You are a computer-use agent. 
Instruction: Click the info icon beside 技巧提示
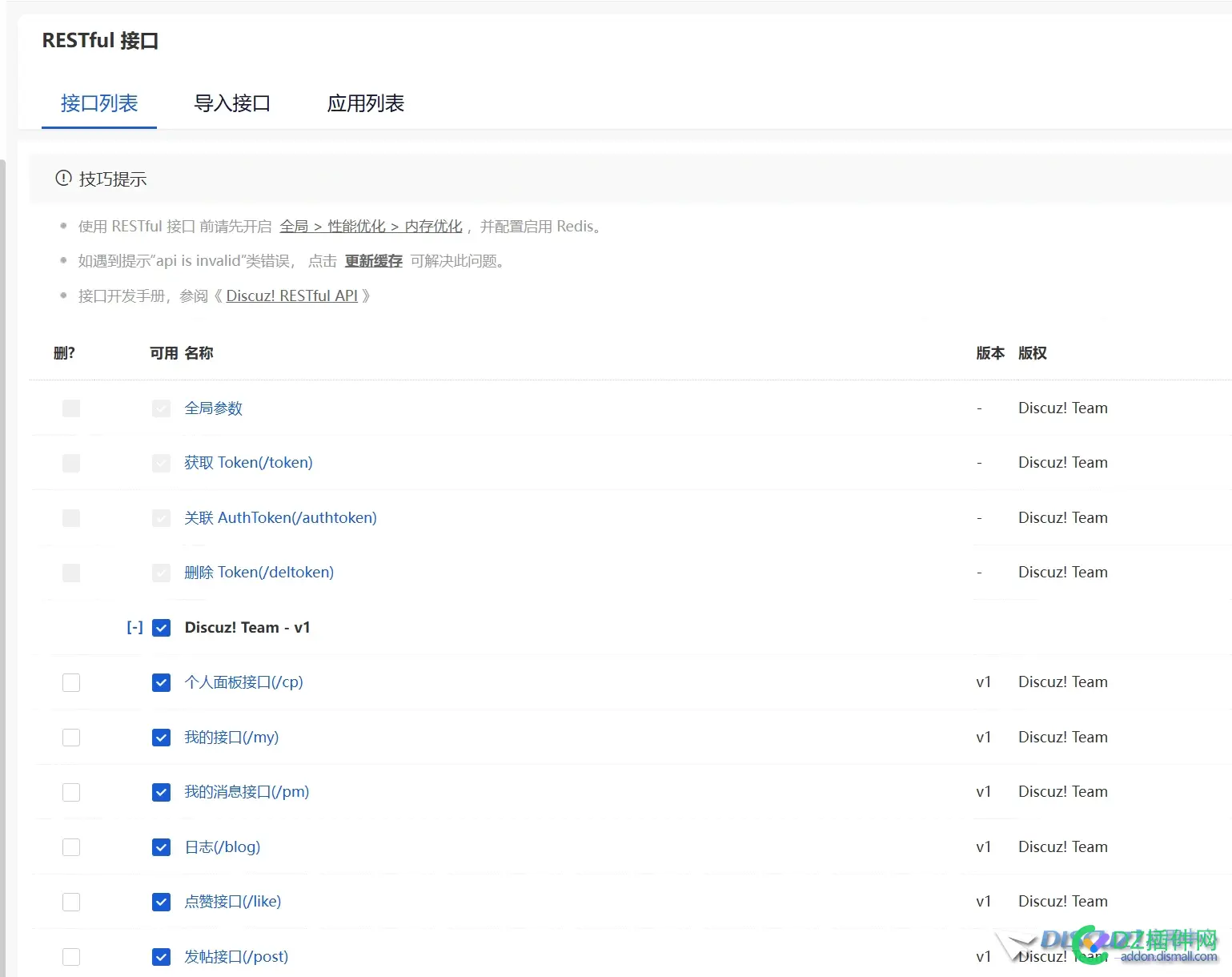click(x=63, y=179)
